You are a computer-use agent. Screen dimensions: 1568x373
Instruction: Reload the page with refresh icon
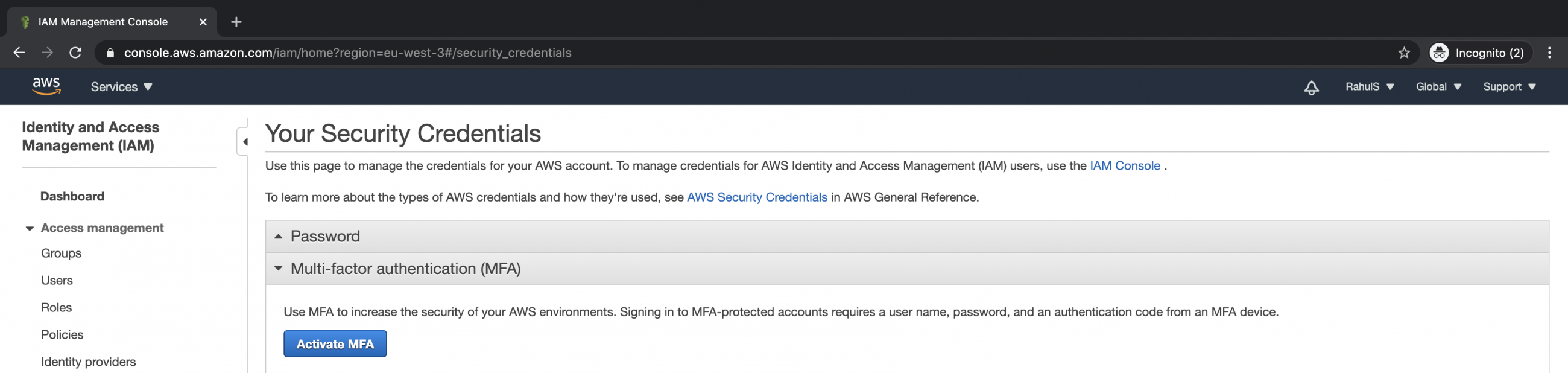click(75, 53)
